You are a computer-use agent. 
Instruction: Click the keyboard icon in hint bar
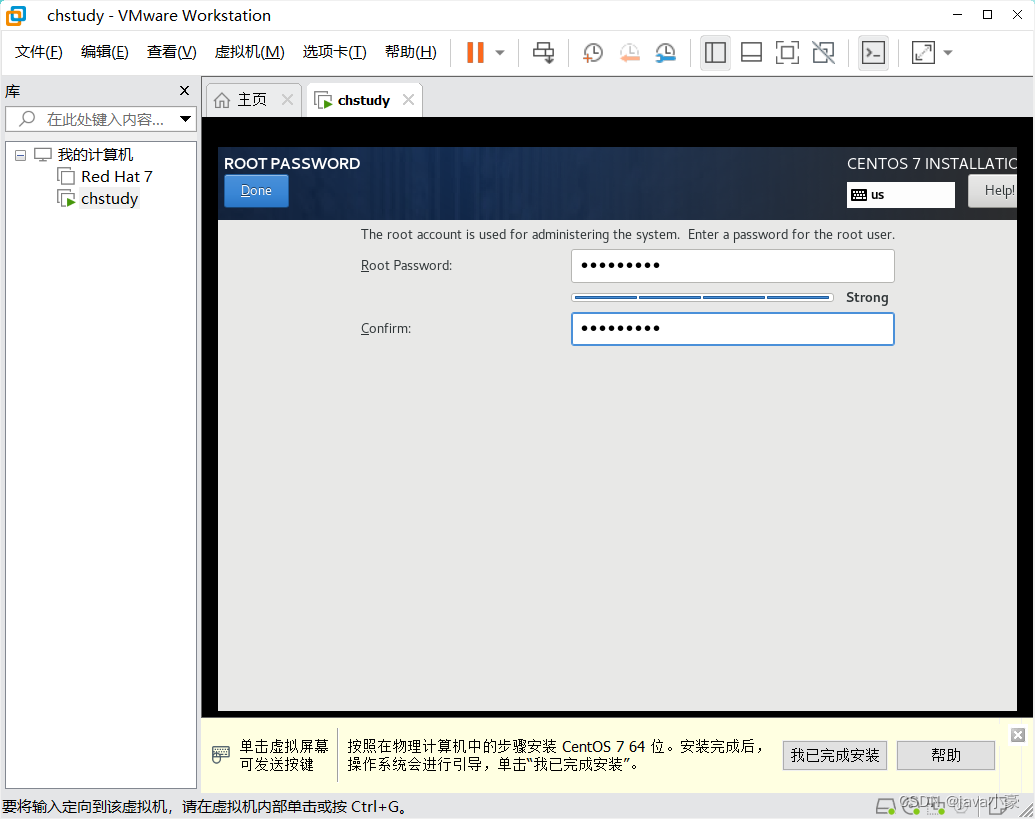pos(220,754)
